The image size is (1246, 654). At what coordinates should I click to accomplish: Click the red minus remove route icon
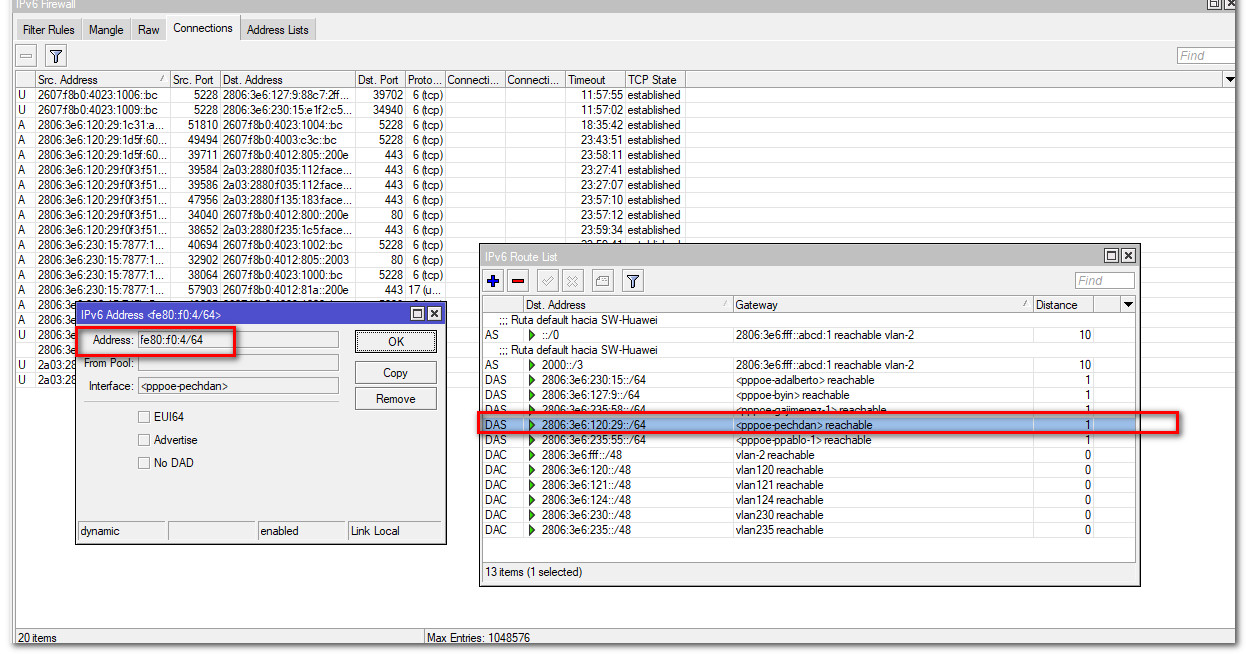pos(517,281)
